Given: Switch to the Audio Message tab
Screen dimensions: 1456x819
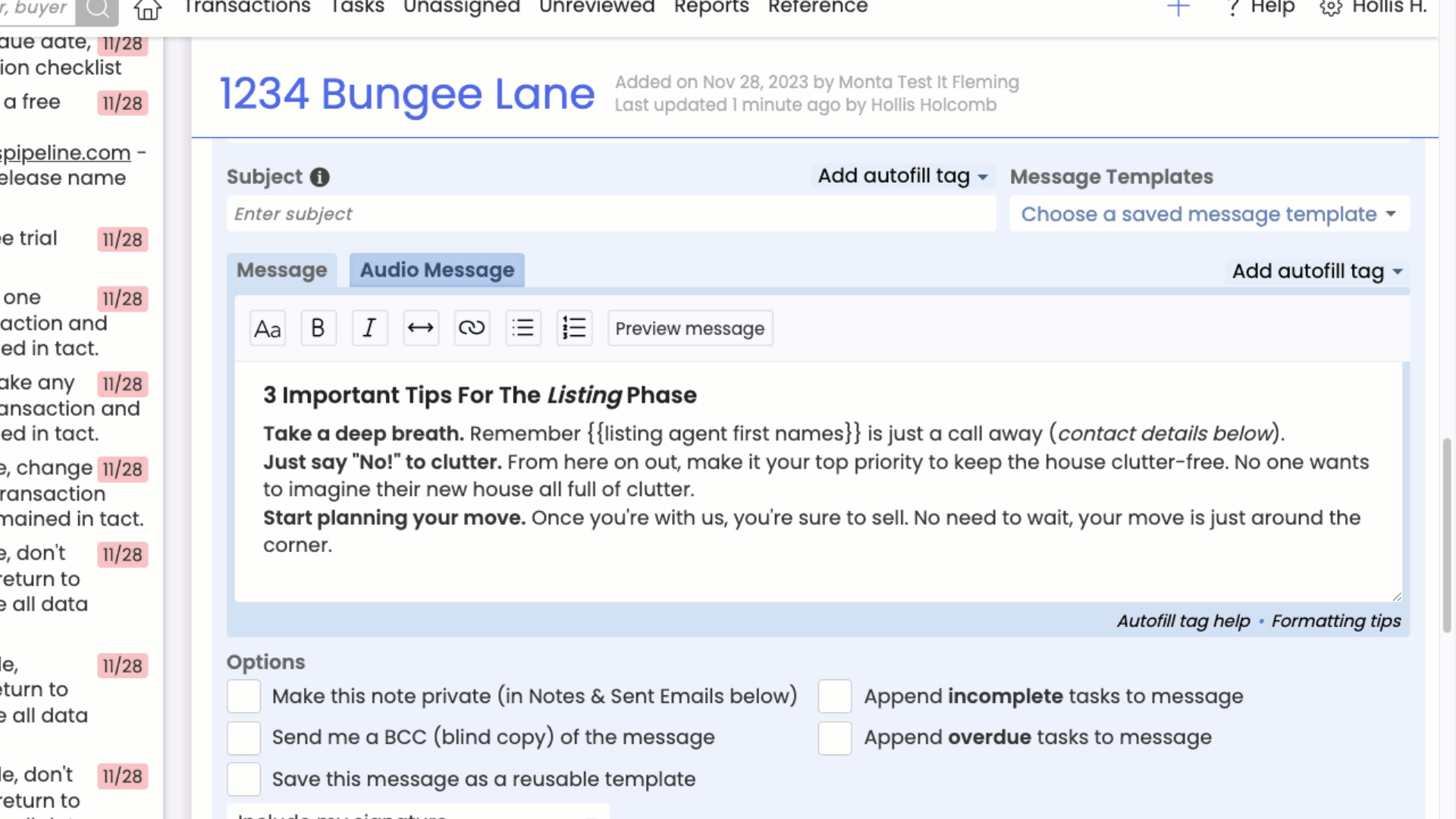Looking at the screenshot, I should [437, 270].
